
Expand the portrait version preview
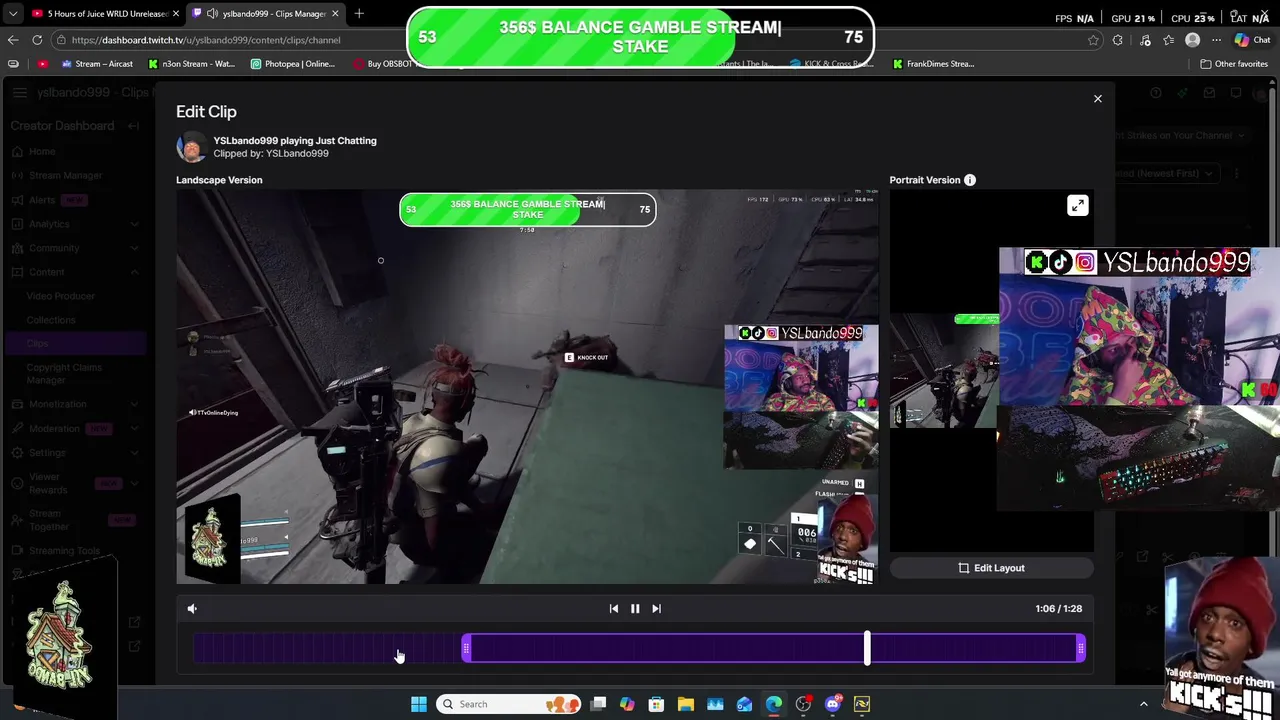click(x=1077, y=206)
